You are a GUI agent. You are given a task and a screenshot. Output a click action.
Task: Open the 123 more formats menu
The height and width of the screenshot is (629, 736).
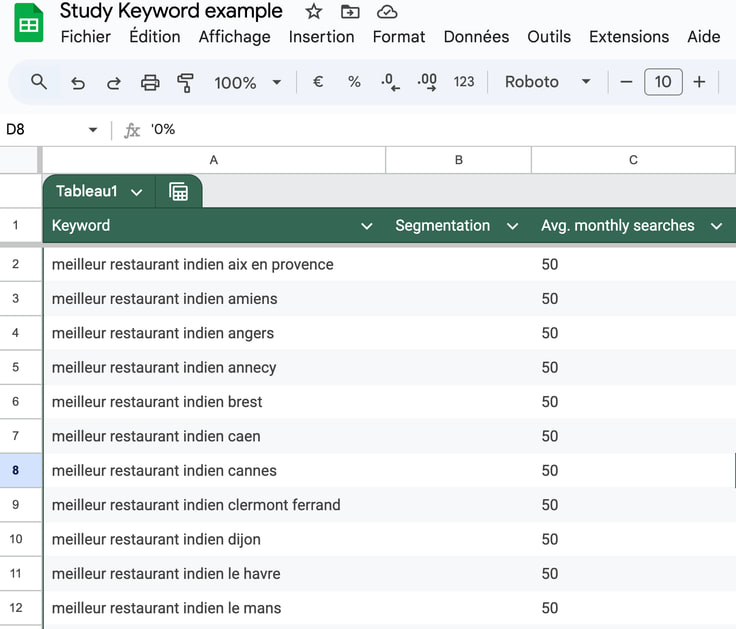[464, 82]
